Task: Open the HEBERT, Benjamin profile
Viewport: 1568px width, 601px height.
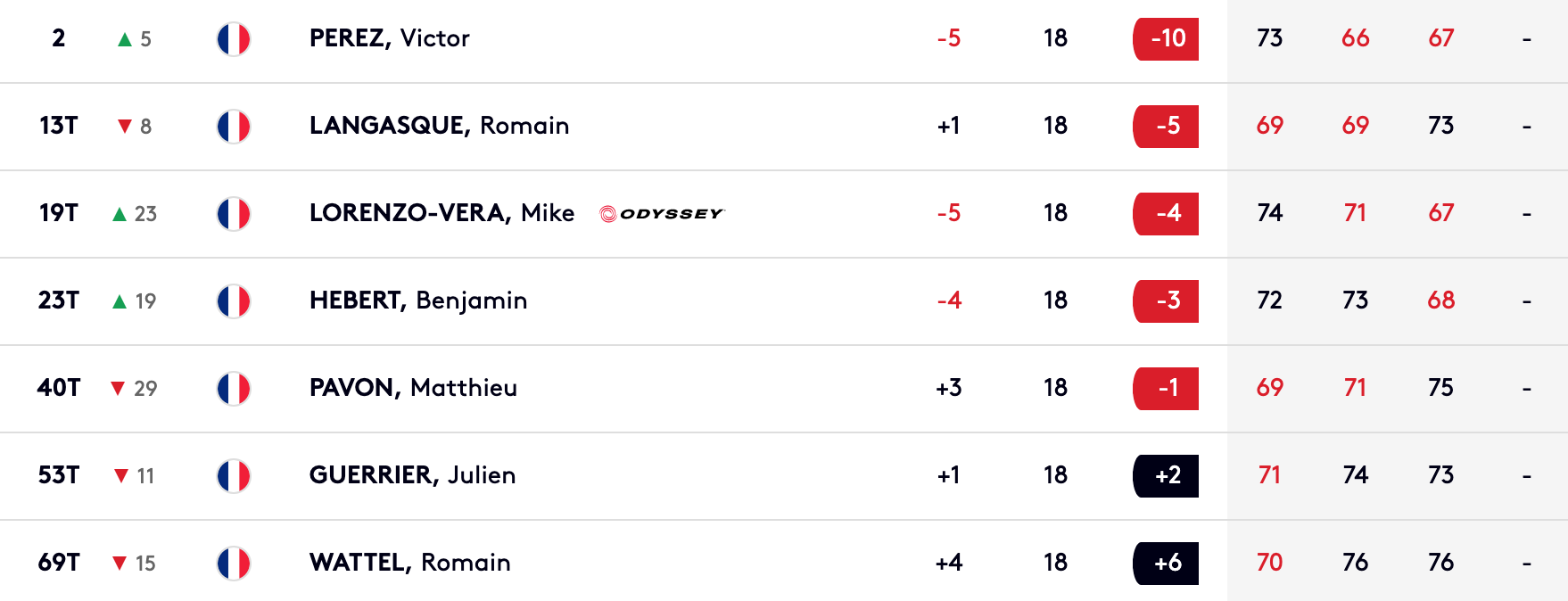Action: (418, 300)
